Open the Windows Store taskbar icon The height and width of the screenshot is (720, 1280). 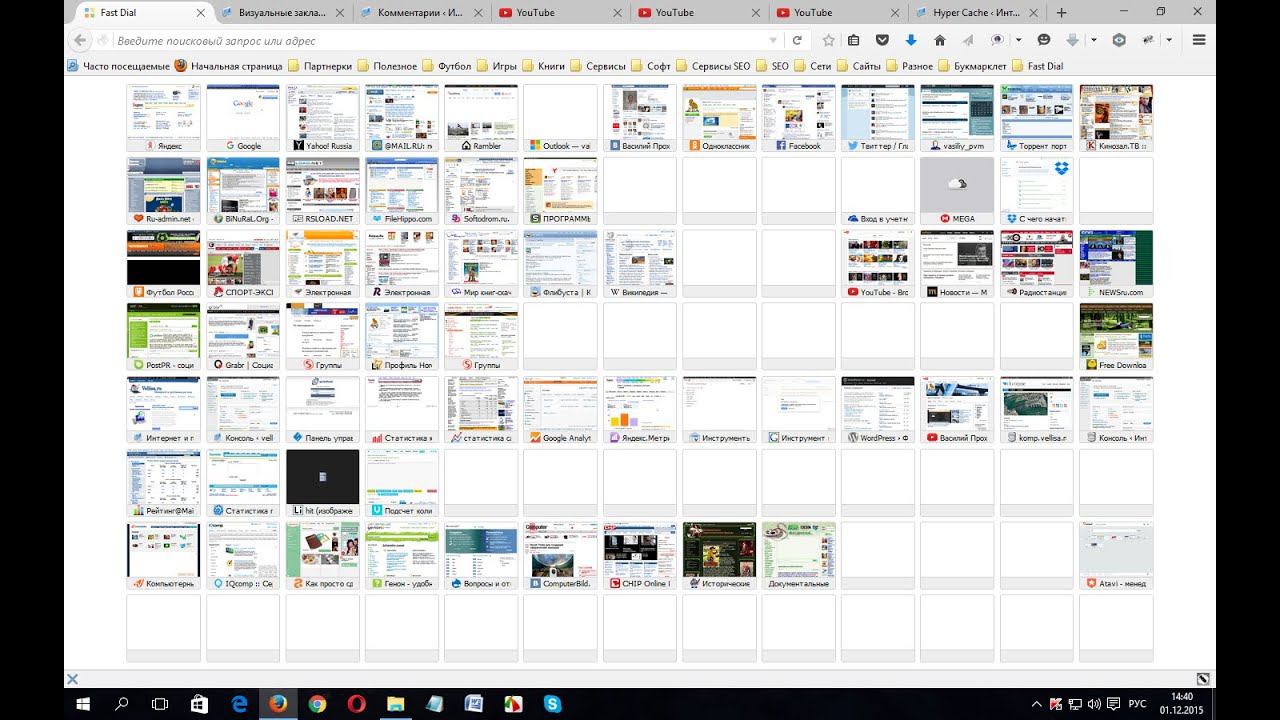[200, 704]
